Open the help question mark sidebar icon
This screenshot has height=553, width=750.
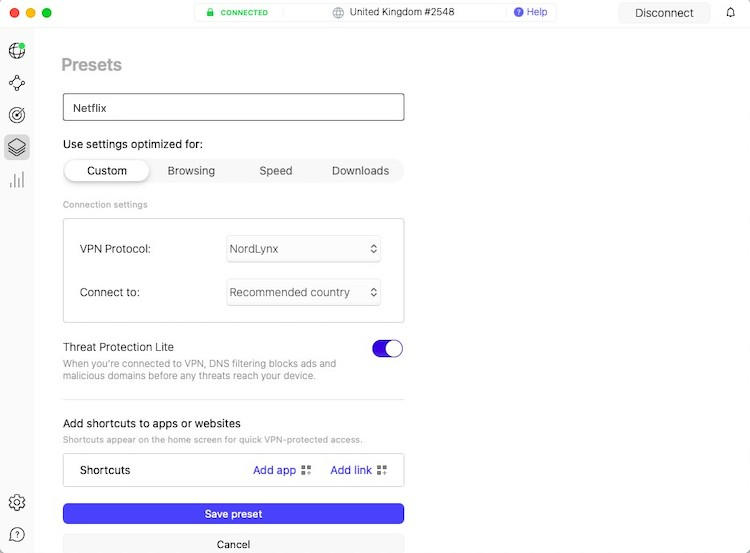pyautogui.click(x=17, y=534)
